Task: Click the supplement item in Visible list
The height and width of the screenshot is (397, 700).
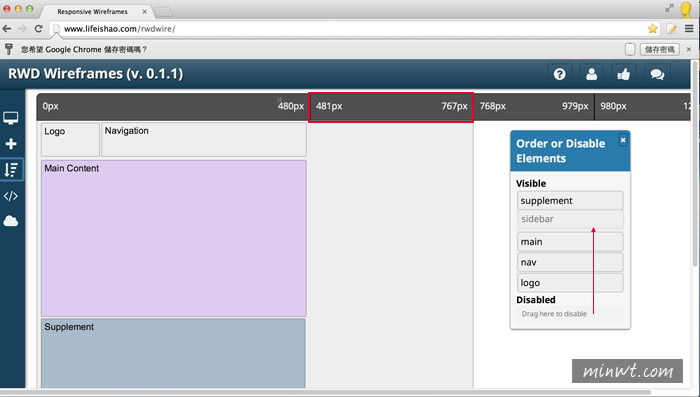Action: pos(570,201)
